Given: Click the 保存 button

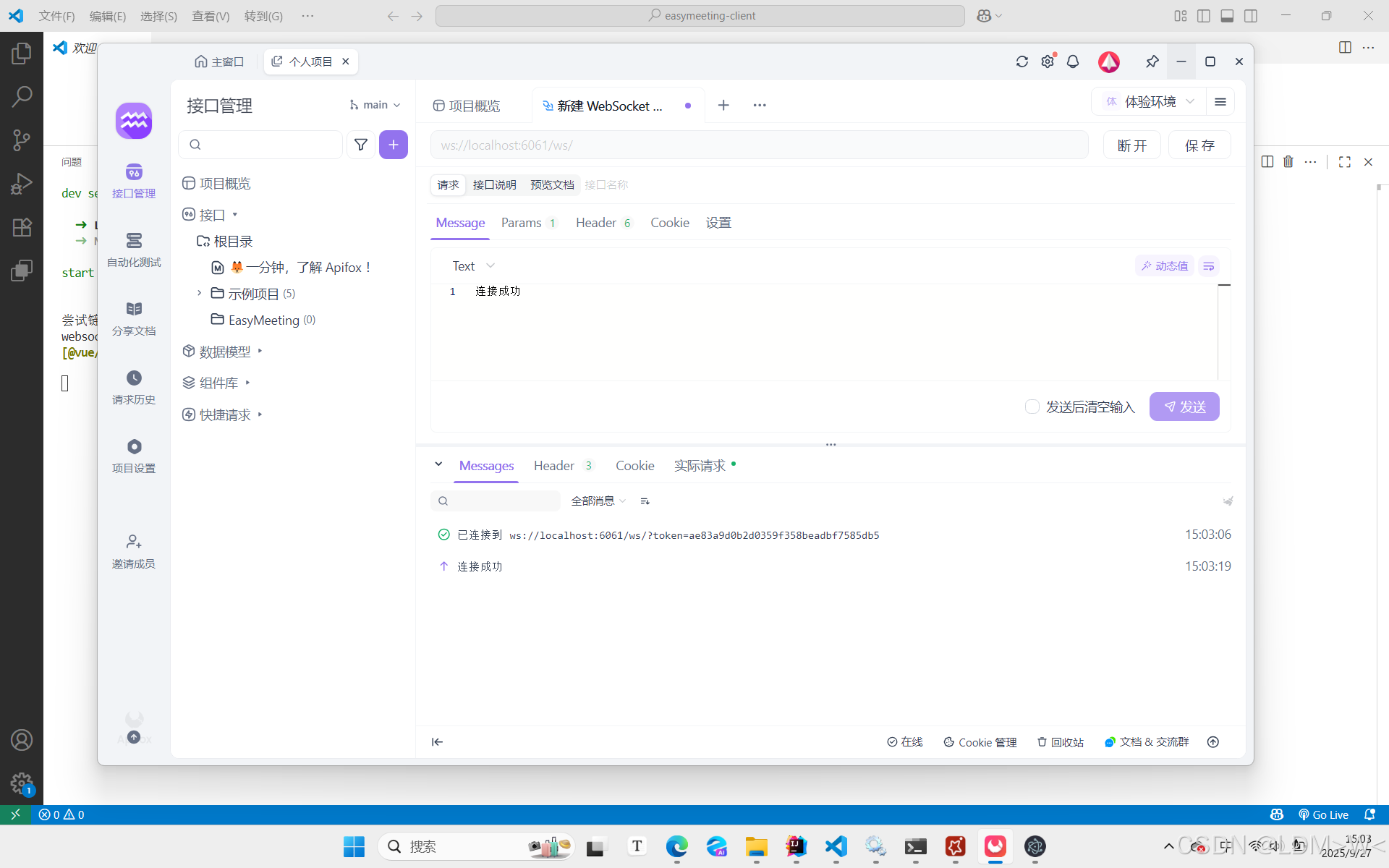Looking at the screenshot, I should pyautogui.click(x=1199, y=145).
